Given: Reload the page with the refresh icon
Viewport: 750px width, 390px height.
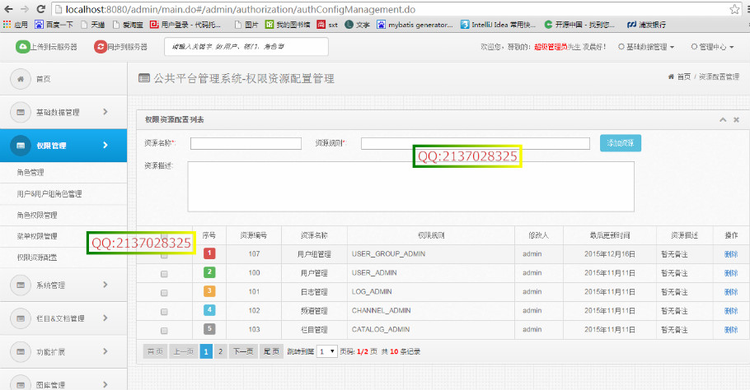Looking at the screenshot, I should tap(41, 9).
